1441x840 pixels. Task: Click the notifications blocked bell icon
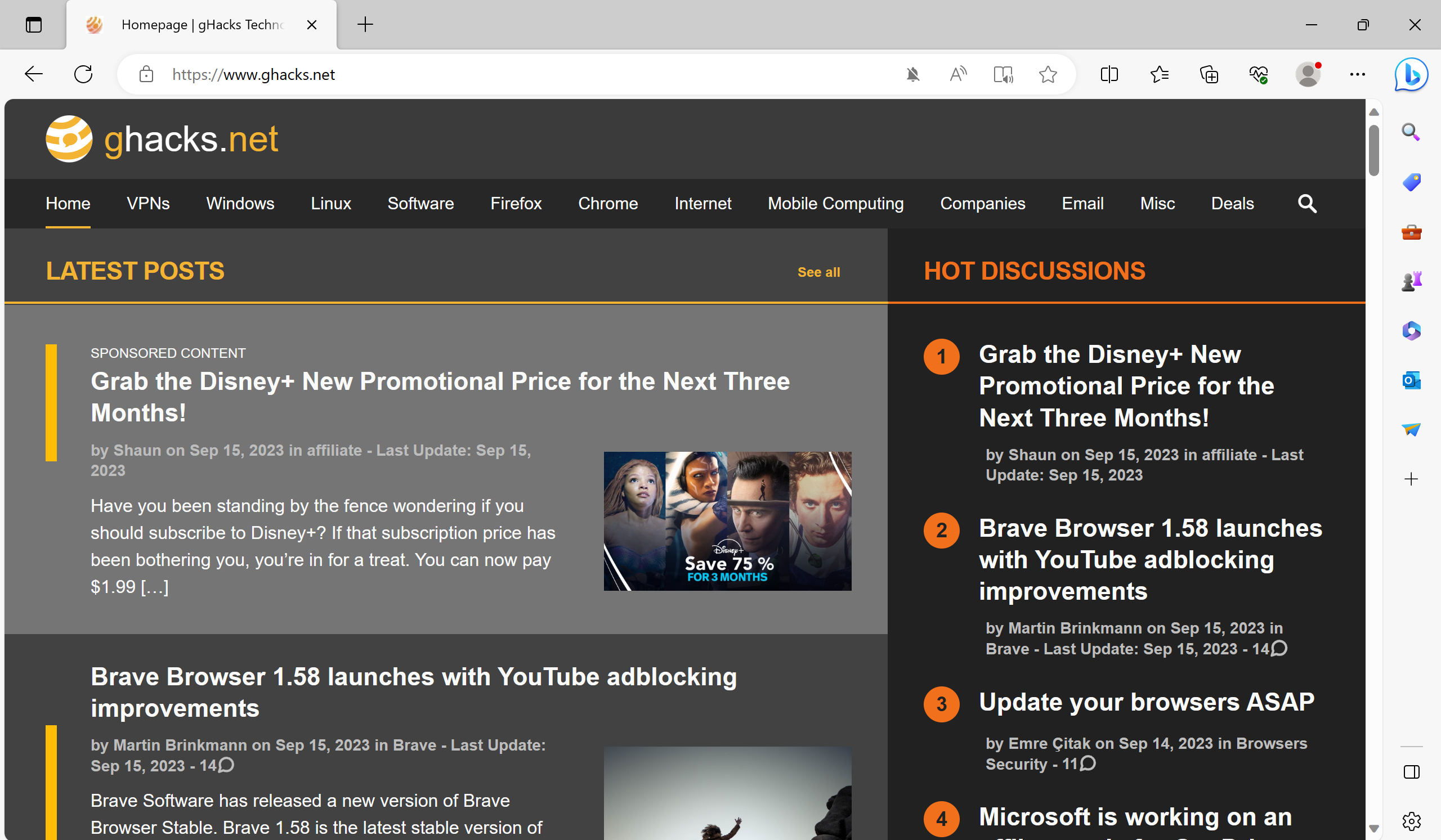pyautogui.click(x=913, y=74)
